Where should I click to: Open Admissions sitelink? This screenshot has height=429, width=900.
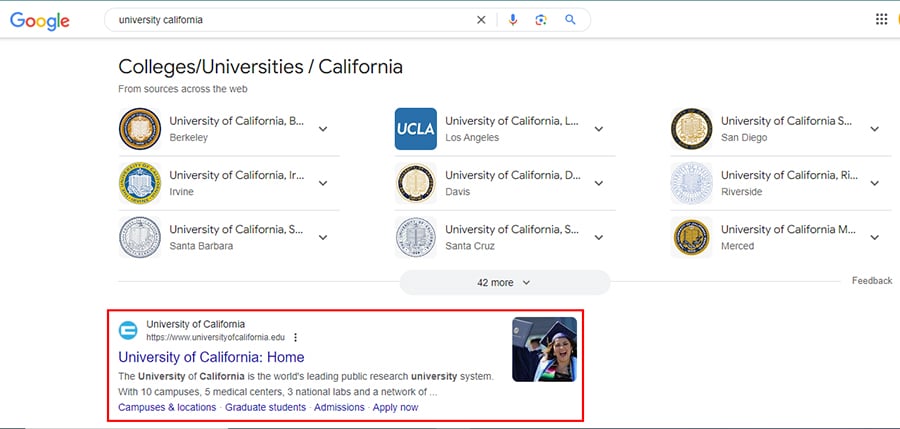point(339,407)
